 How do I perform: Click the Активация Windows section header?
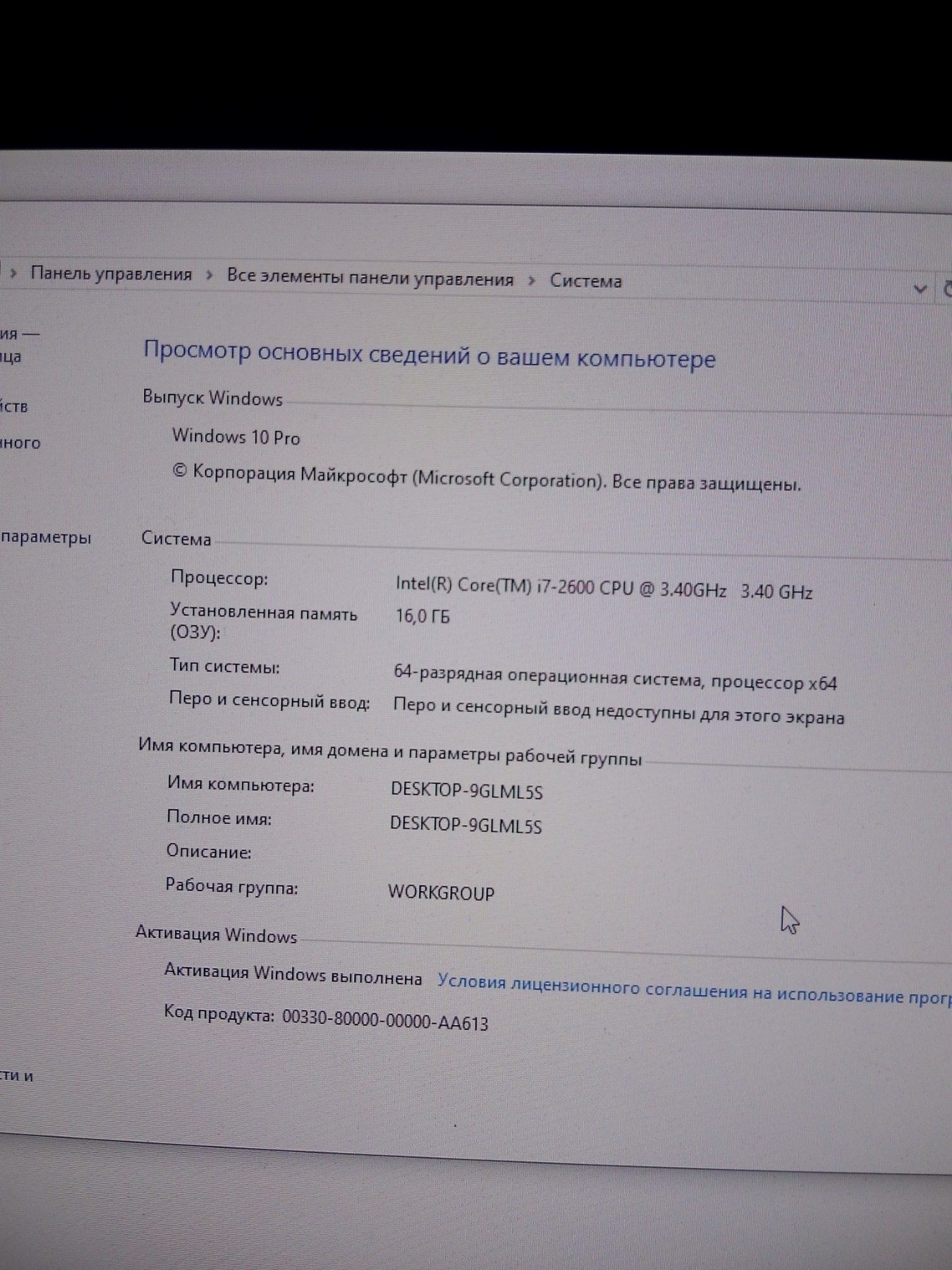click(x=216, y=934)
